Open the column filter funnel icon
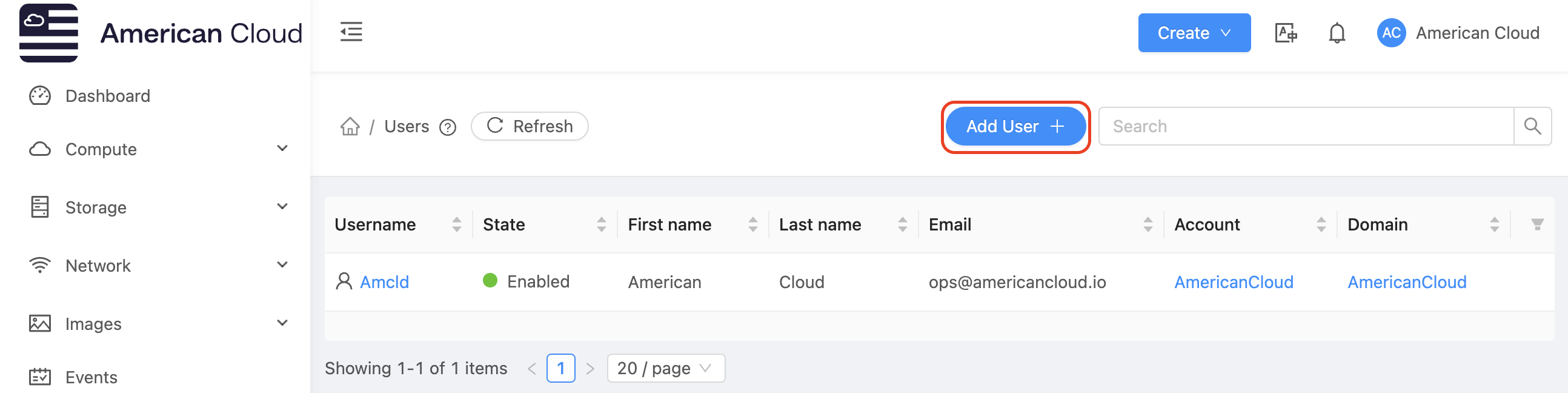The width and height of the screenshot is (1568, 393). (1537, 225)
